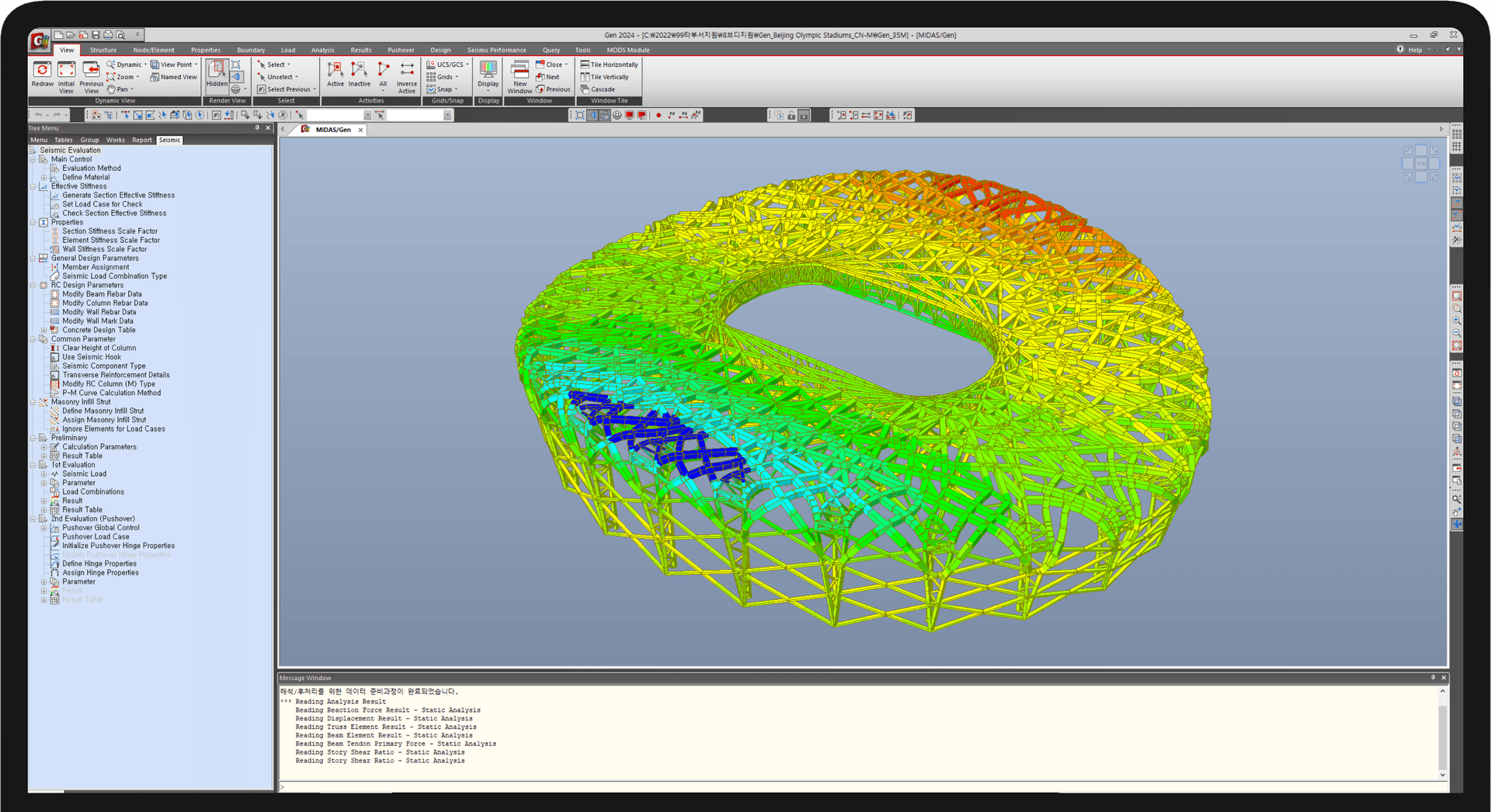
Task: Open Modify Beam Rebar Data item
Action: pyautogui.click(x=102, y=294)
